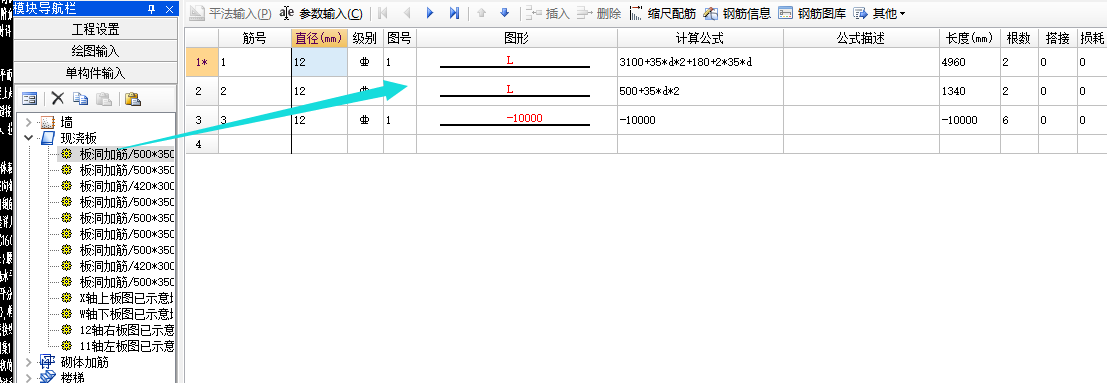Open the 其他 dropdown menu
This screenshot has width=1107, height=383.
[880, 13]
